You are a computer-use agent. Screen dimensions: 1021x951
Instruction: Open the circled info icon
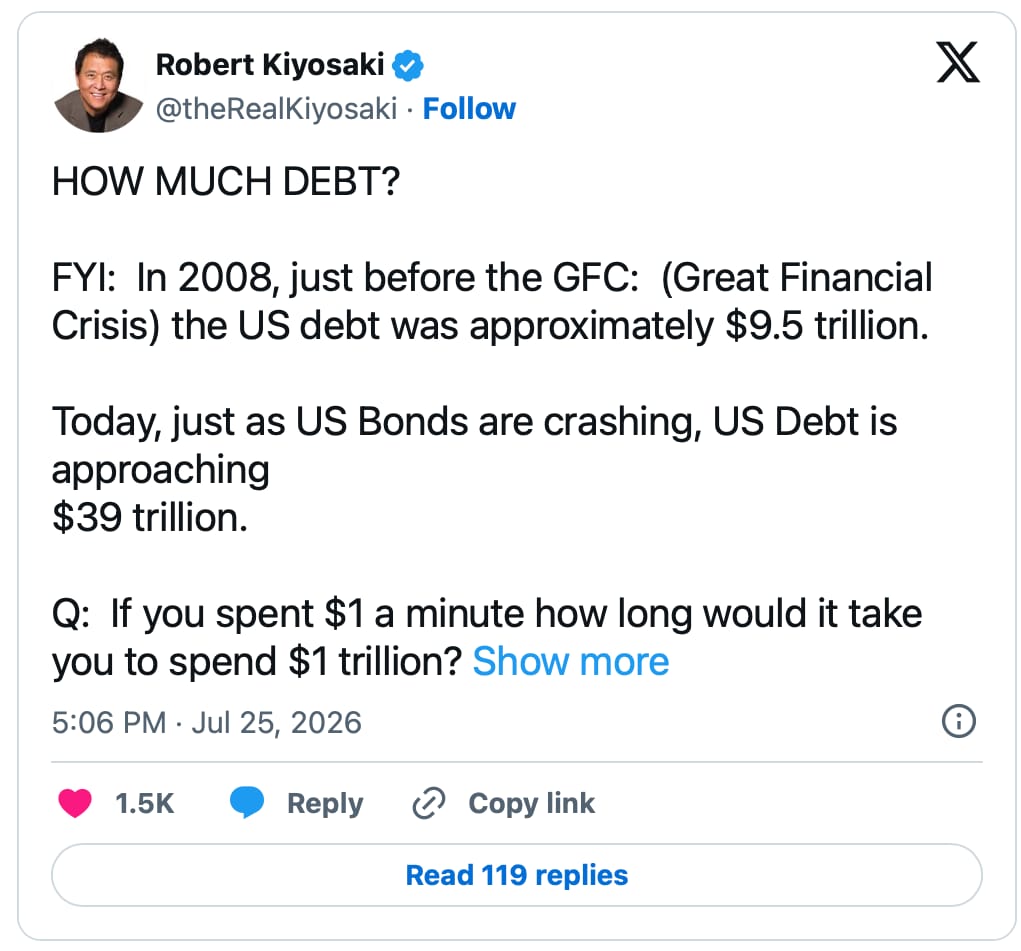click(x=958, y=721)
